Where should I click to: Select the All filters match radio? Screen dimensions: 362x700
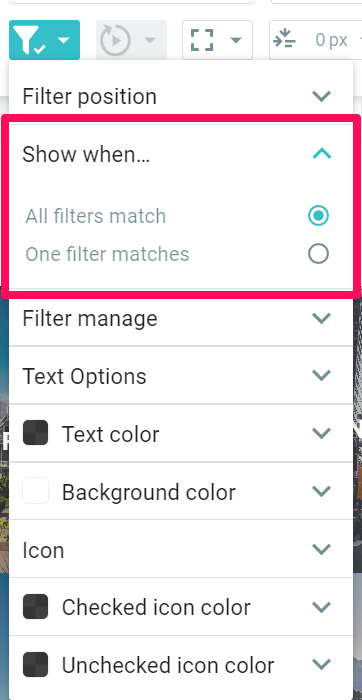click(318, 216)
